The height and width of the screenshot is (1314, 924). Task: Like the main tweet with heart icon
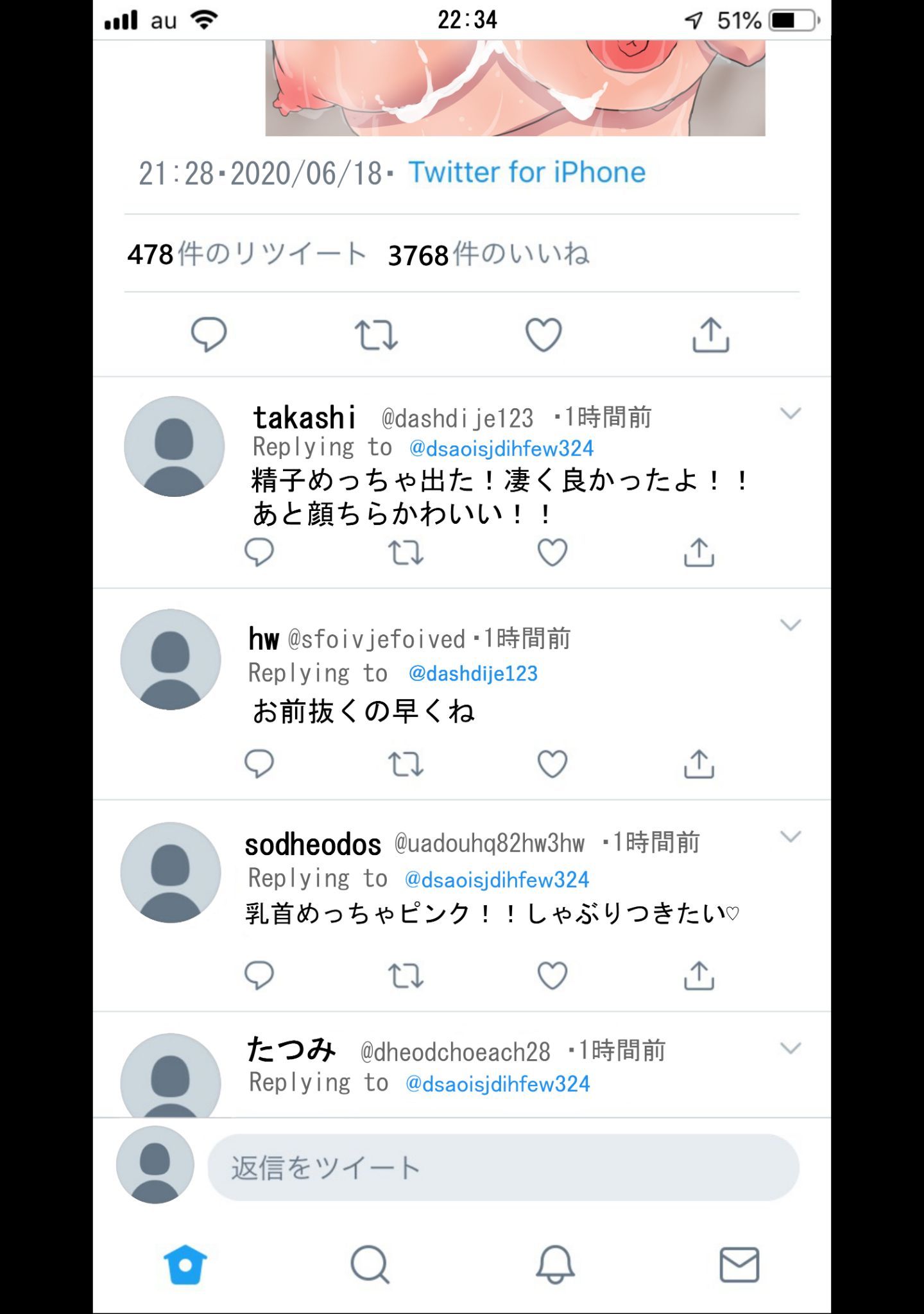point(543,334)
